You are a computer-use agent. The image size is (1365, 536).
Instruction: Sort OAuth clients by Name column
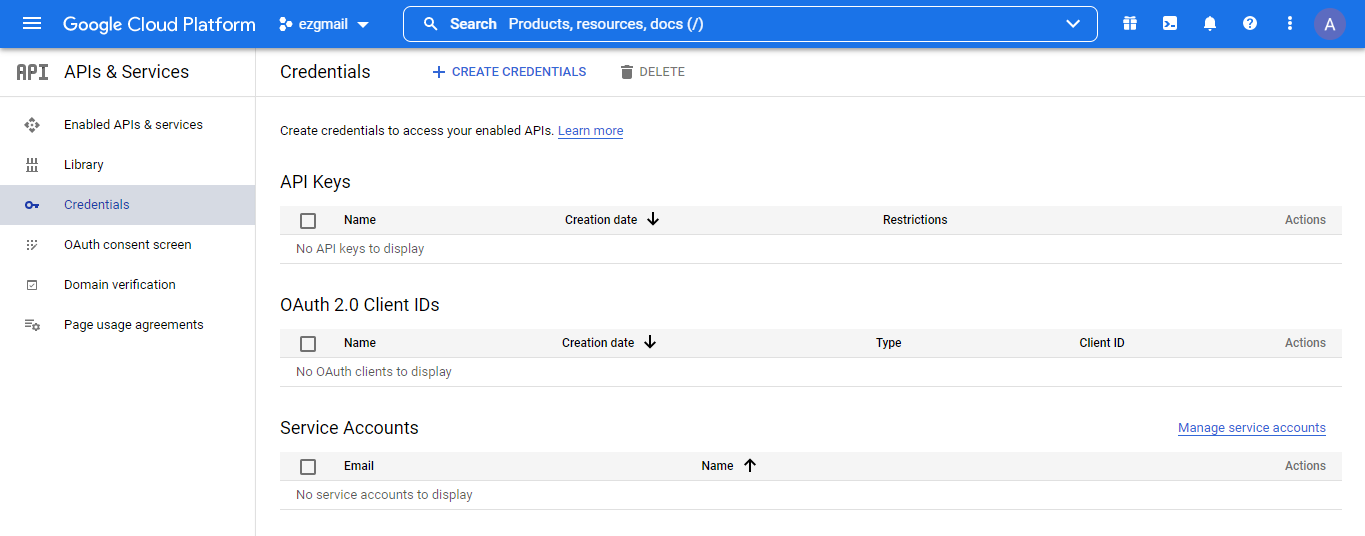coord(360,343)
